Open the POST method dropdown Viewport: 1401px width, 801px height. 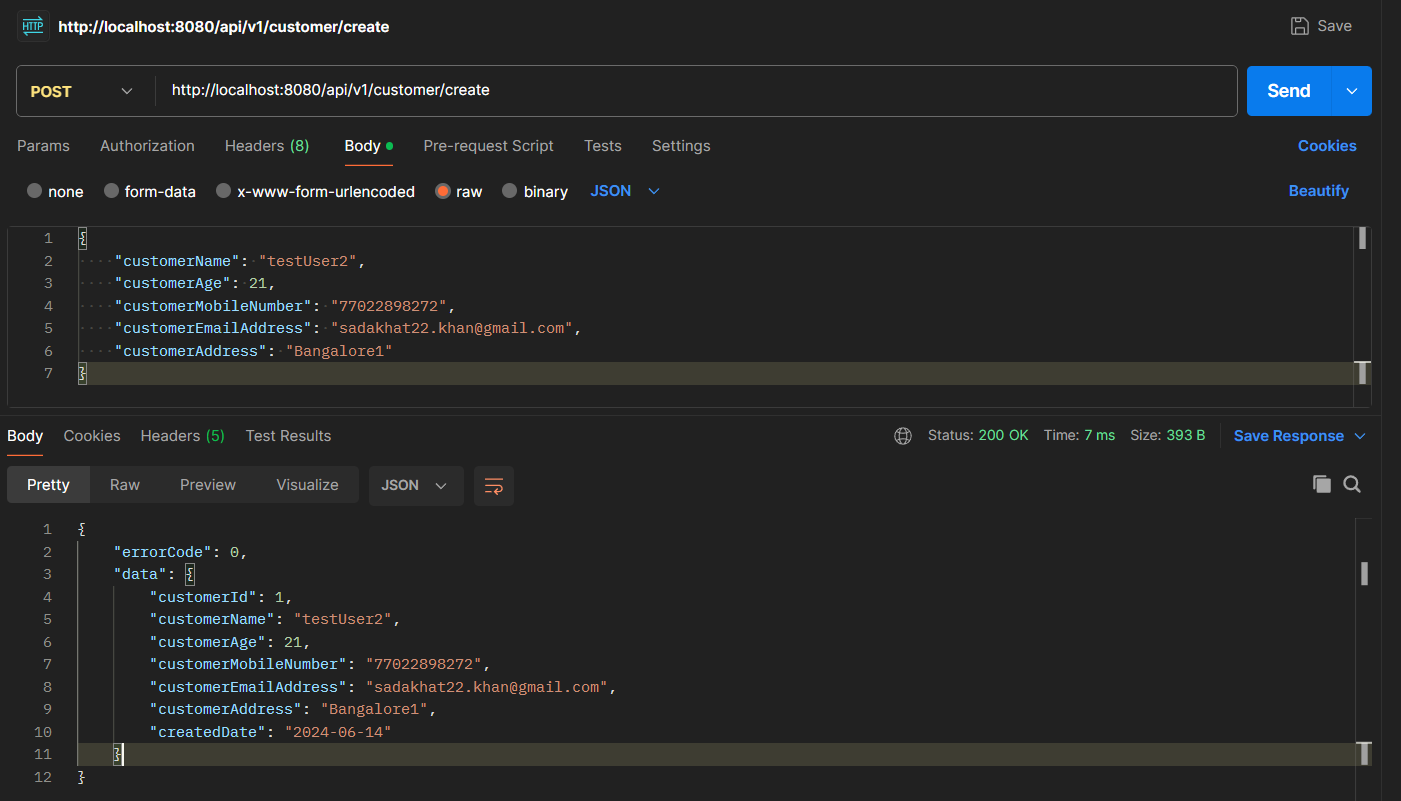[84, 91]
